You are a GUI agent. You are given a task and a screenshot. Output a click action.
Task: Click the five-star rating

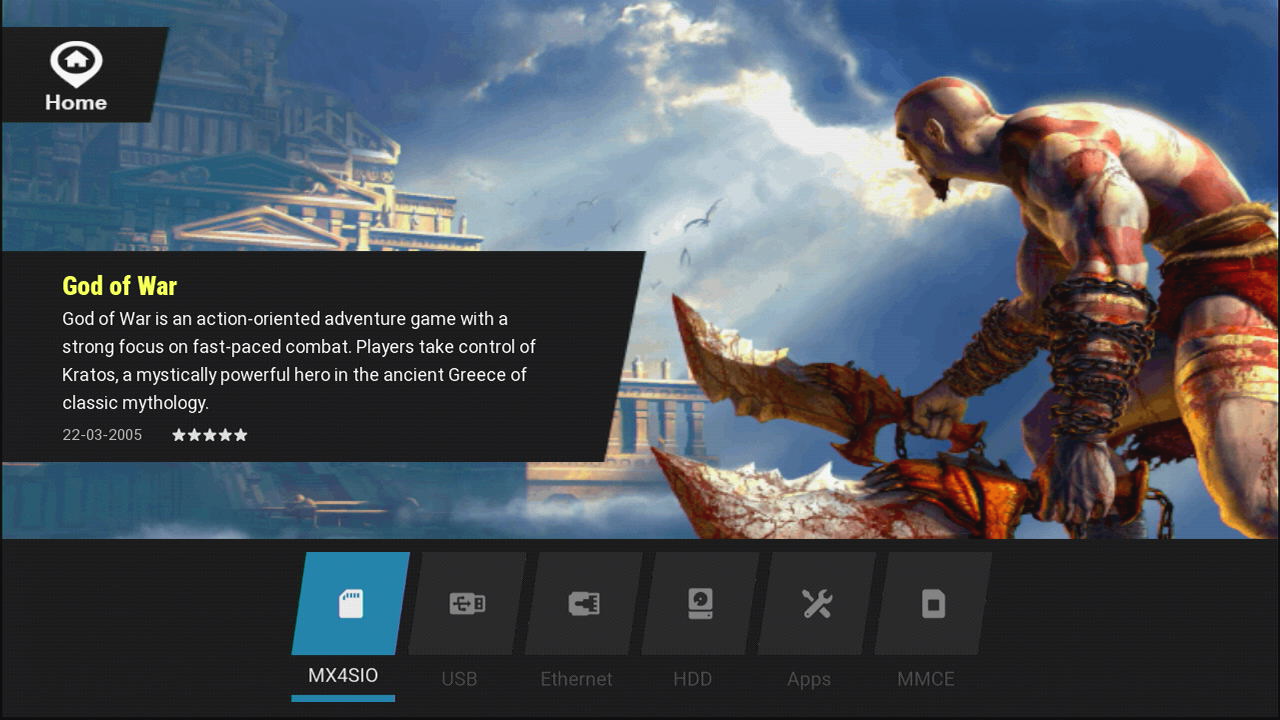pos(210,435)
